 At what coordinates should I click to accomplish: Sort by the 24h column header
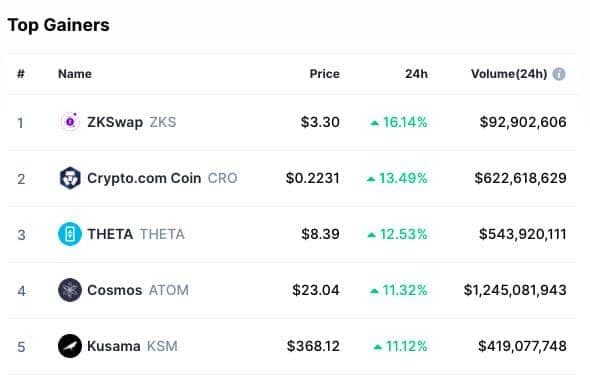(x=416, y=74)
